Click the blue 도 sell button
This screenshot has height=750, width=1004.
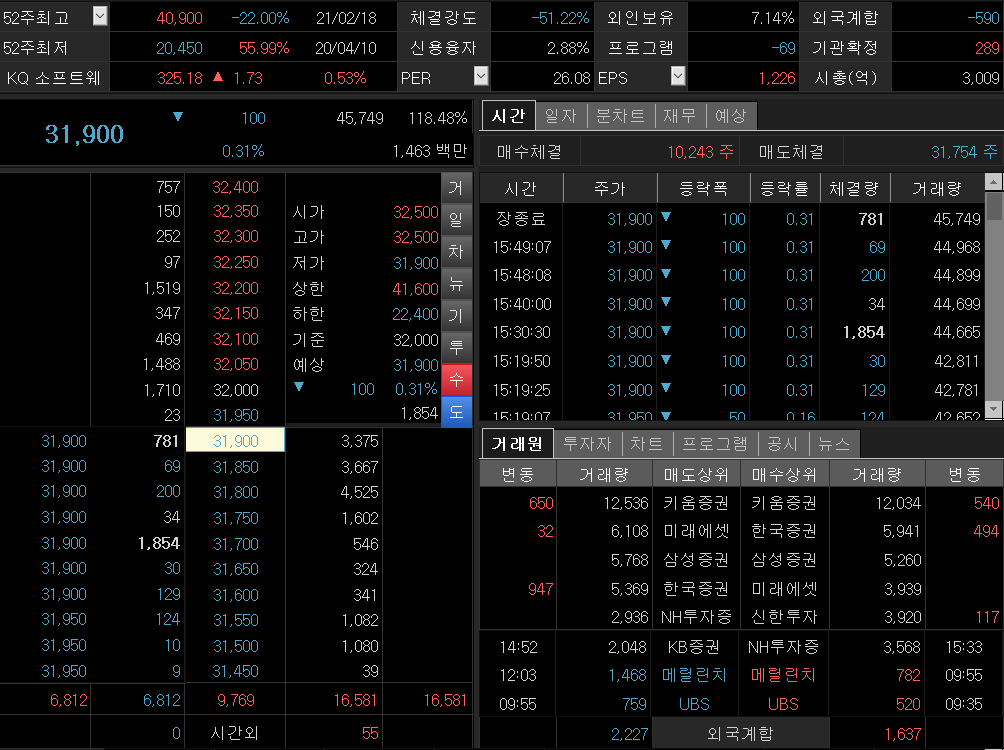tap(456, 411)
